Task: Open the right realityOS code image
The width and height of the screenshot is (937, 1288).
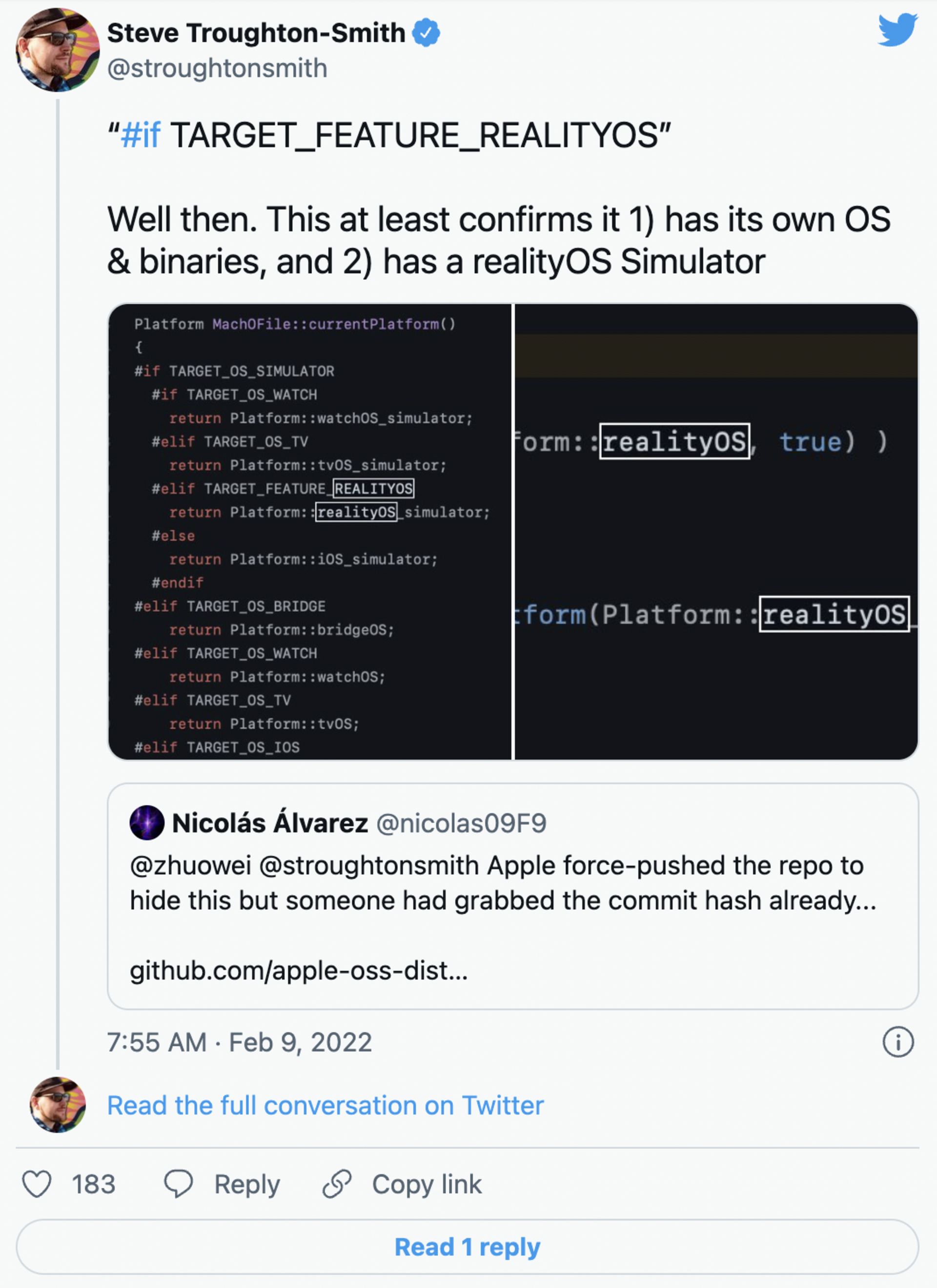Action: pyautogui.click(x=716, y=532)
